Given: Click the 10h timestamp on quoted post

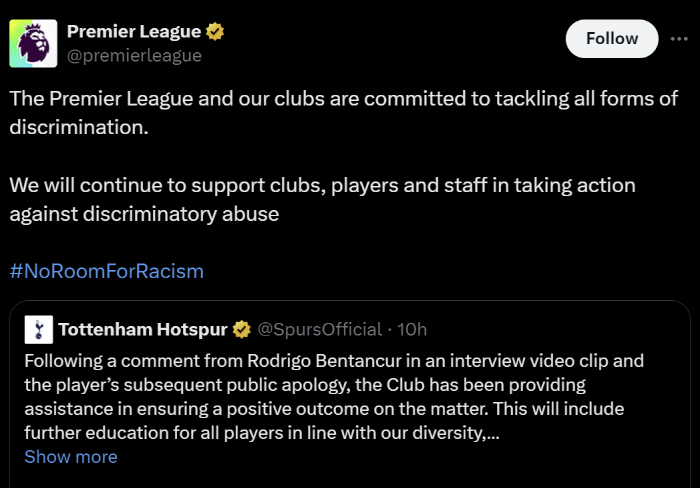Looking at the screenshot, I should click(x=412, y=330).
